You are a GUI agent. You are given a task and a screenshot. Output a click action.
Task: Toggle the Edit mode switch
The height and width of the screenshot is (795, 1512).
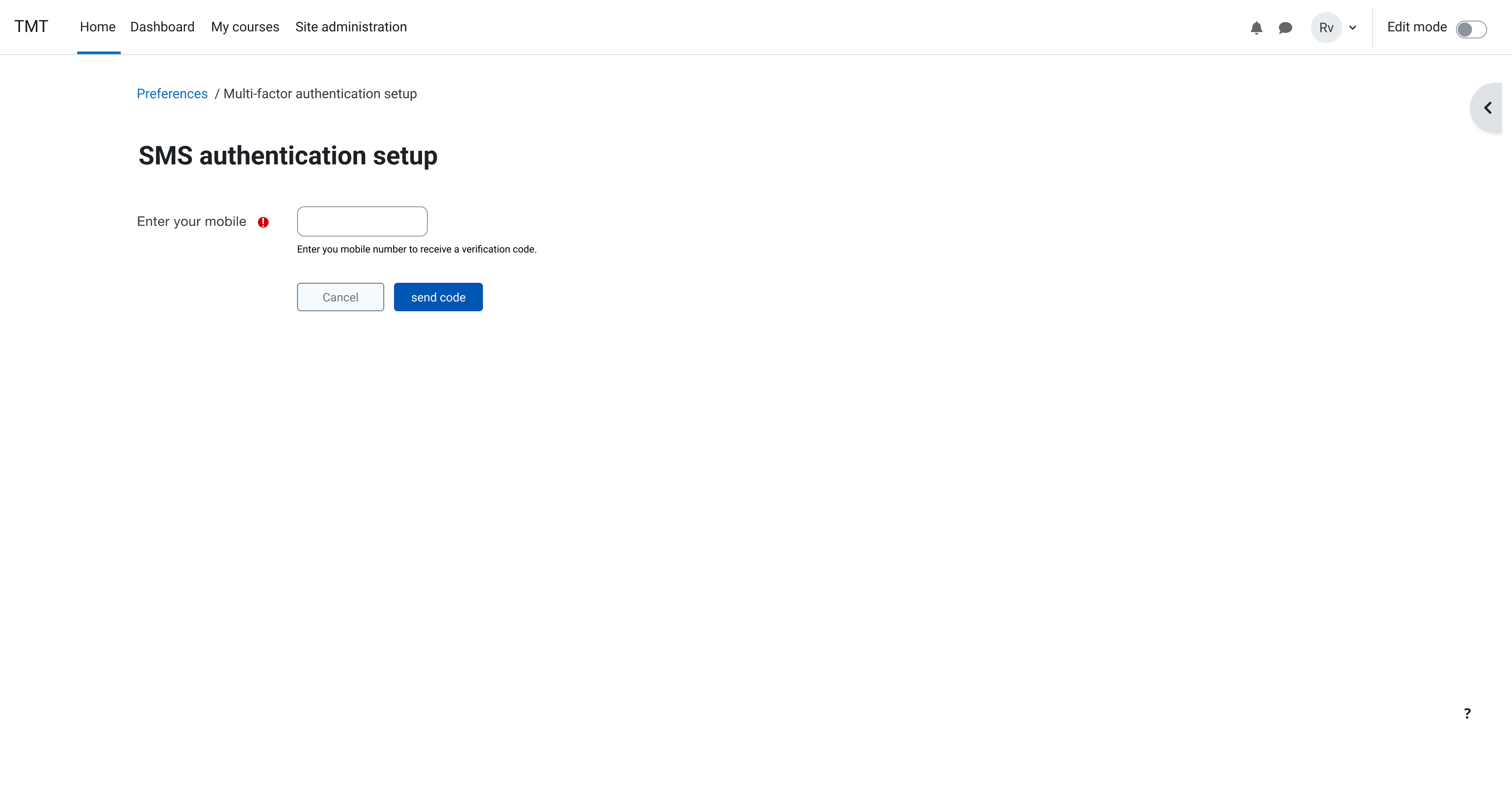point(1471,29)
